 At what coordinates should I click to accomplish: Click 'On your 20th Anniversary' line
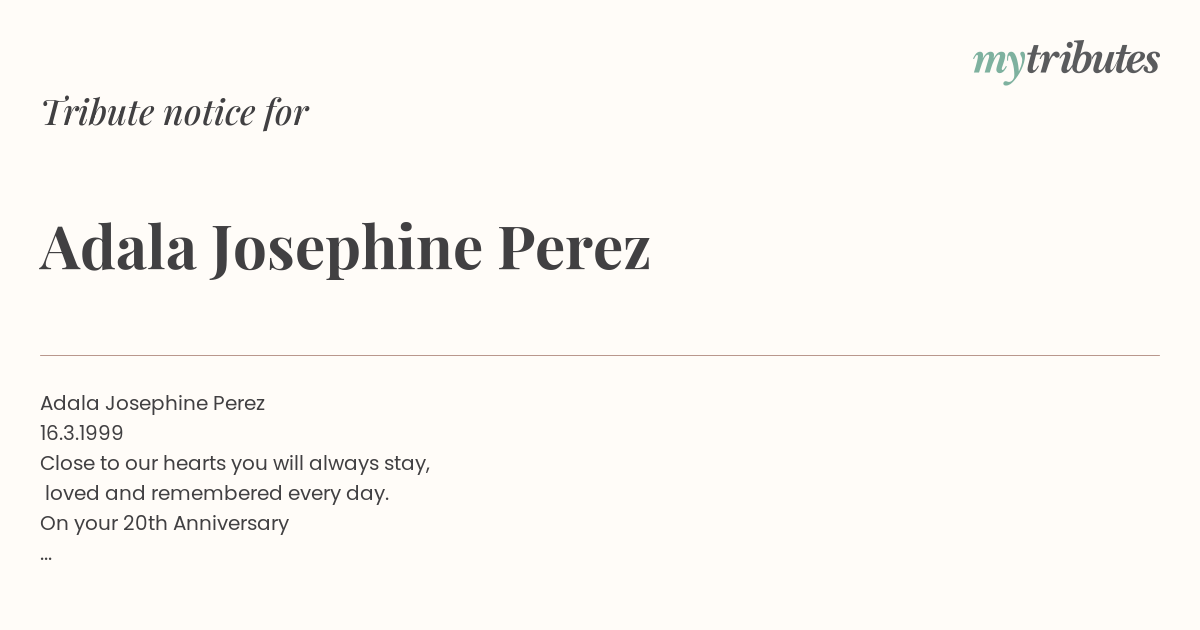coord(164,524)
